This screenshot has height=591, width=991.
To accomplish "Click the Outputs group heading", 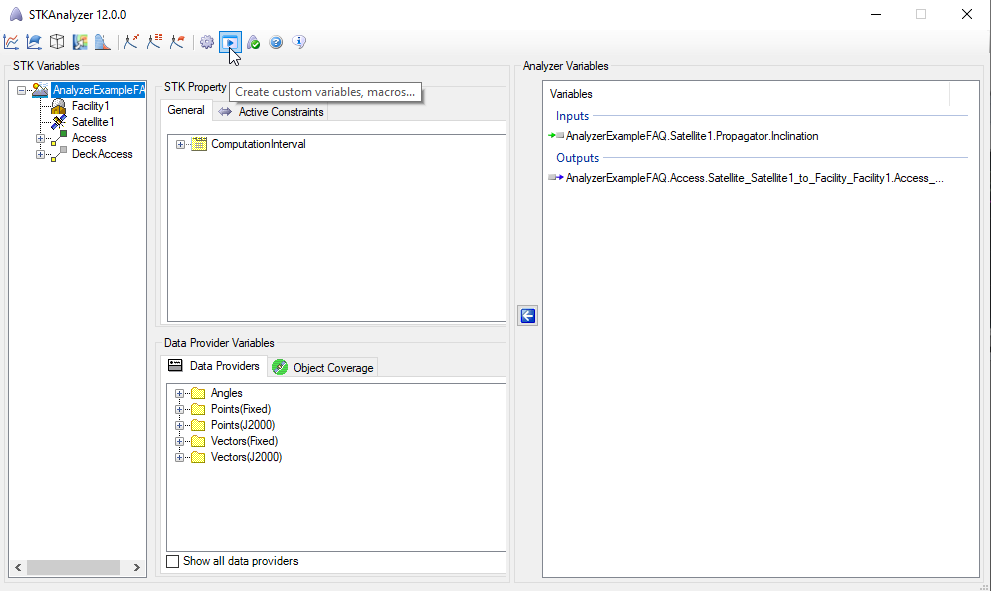I will pos(578,158).
